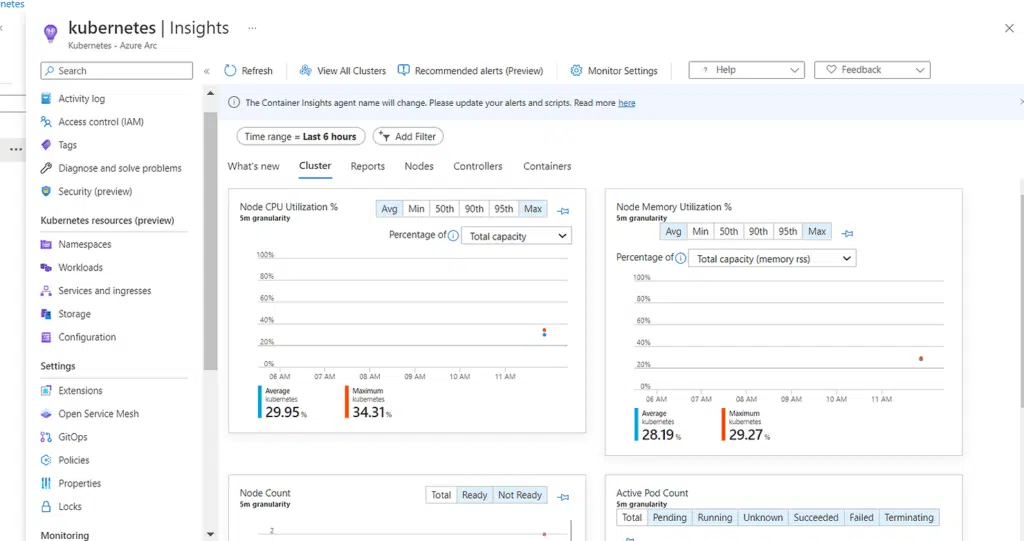
Task: Click the Extensions icon
Action: tap(46, 391)
